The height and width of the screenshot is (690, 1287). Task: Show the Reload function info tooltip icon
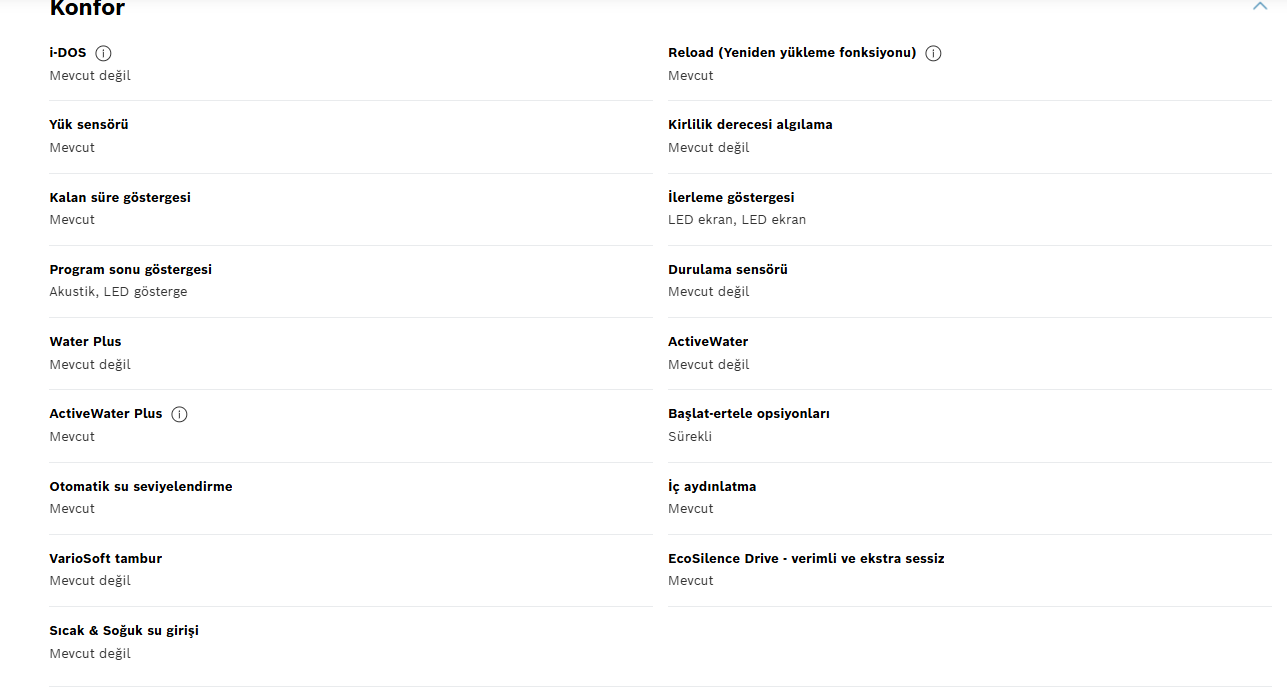(x=933, y=53)
